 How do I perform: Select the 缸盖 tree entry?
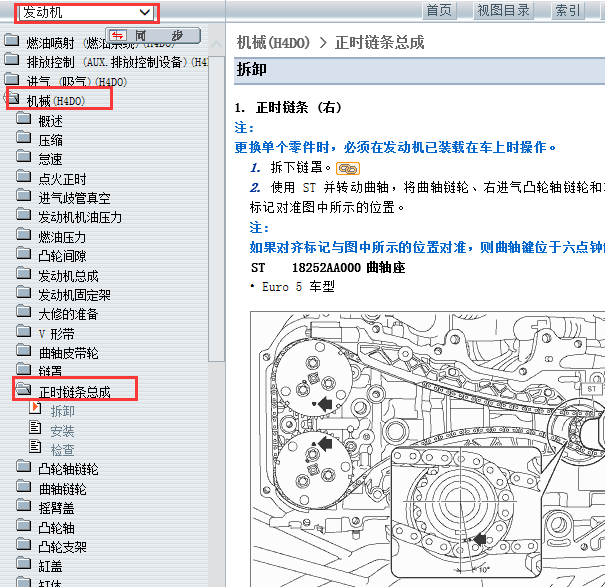[51, 567]
